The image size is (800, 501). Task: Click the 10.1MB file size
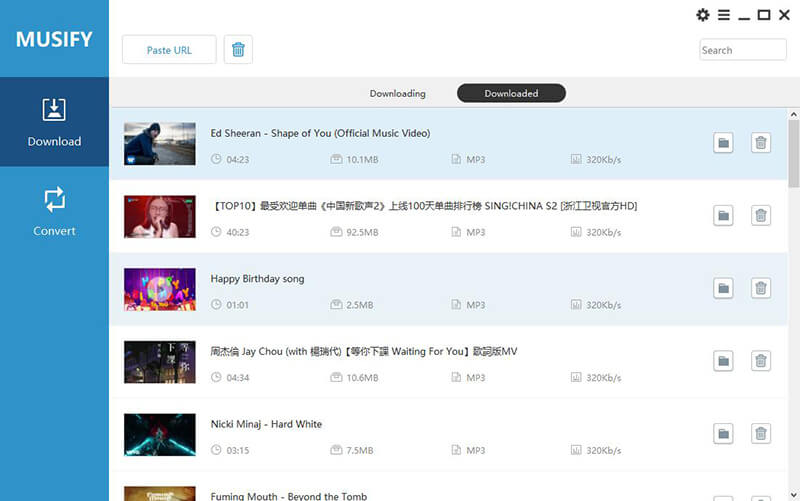(x=362, y=160)
